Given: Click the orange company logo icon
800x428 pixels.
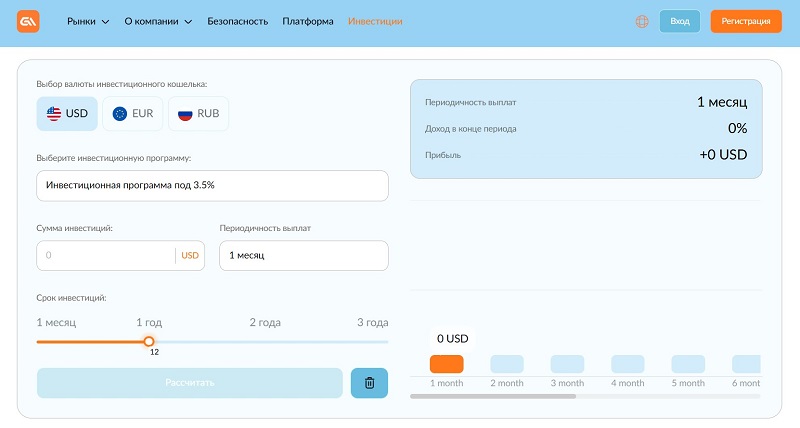Looking at the screenshot, I should click(28, 21).
